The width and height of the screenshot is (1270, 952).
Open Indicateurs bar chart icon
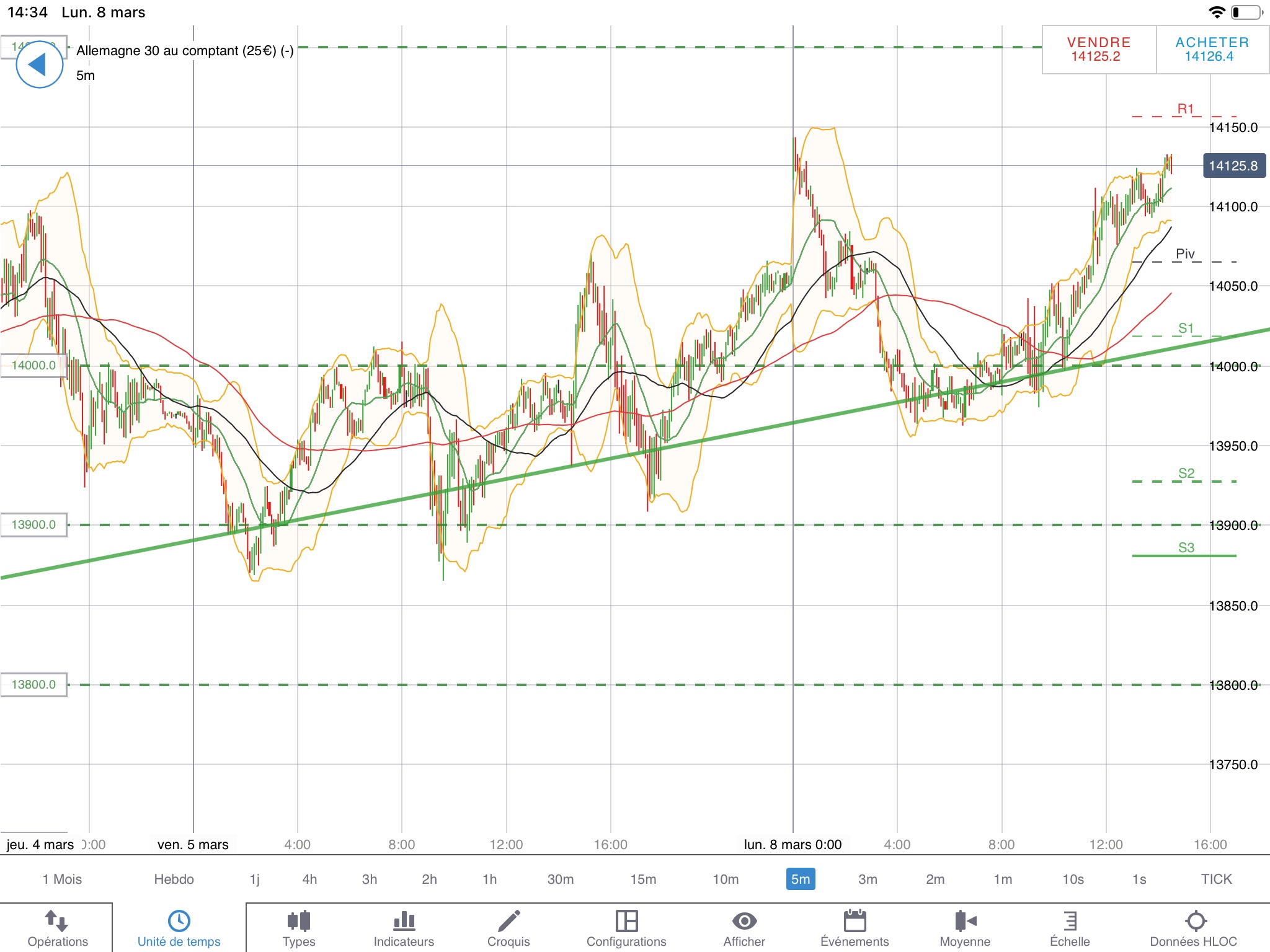coord(404,921)
